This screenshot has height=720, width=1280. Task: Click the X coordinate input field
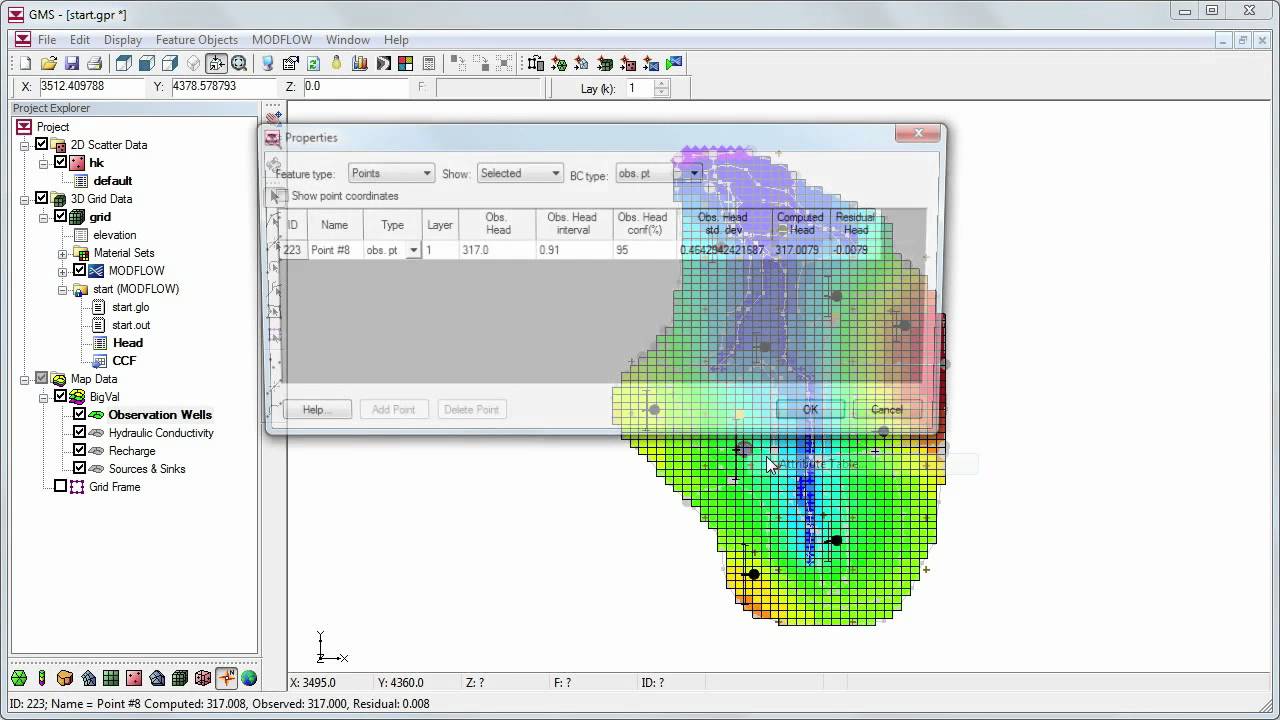tap(91, 87)
